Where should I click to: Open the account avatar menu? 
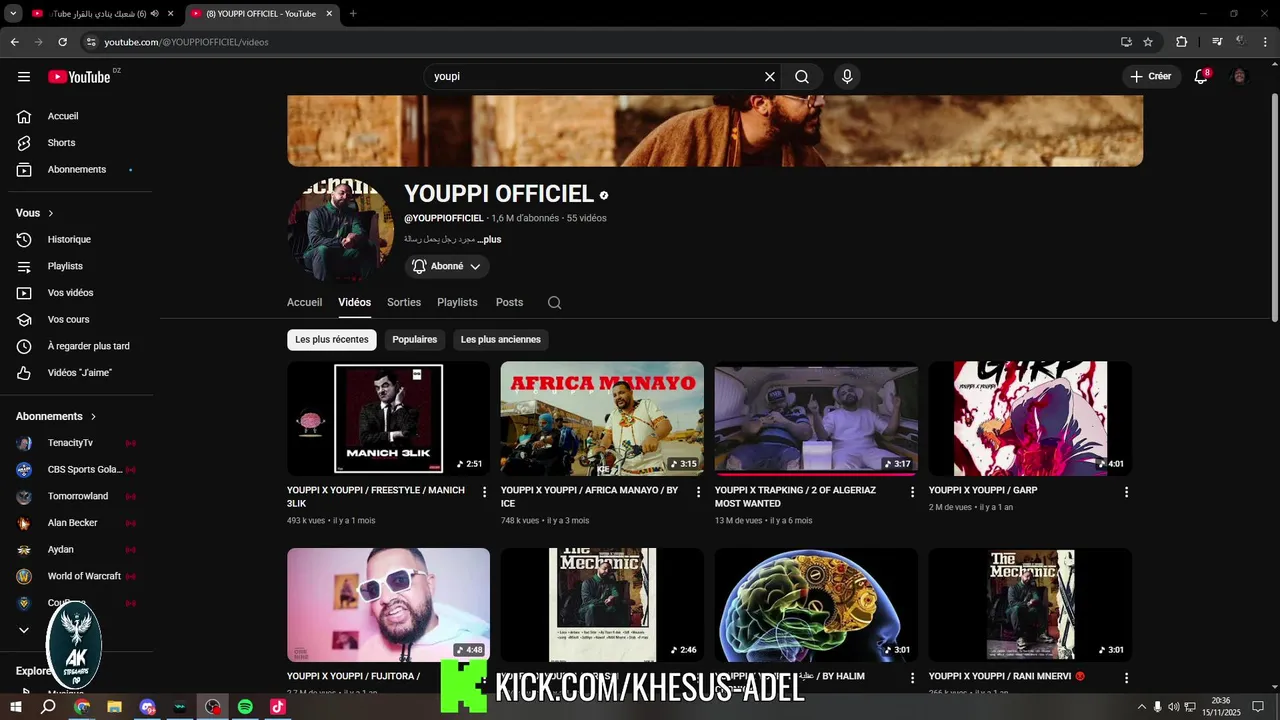point(1240,77)
